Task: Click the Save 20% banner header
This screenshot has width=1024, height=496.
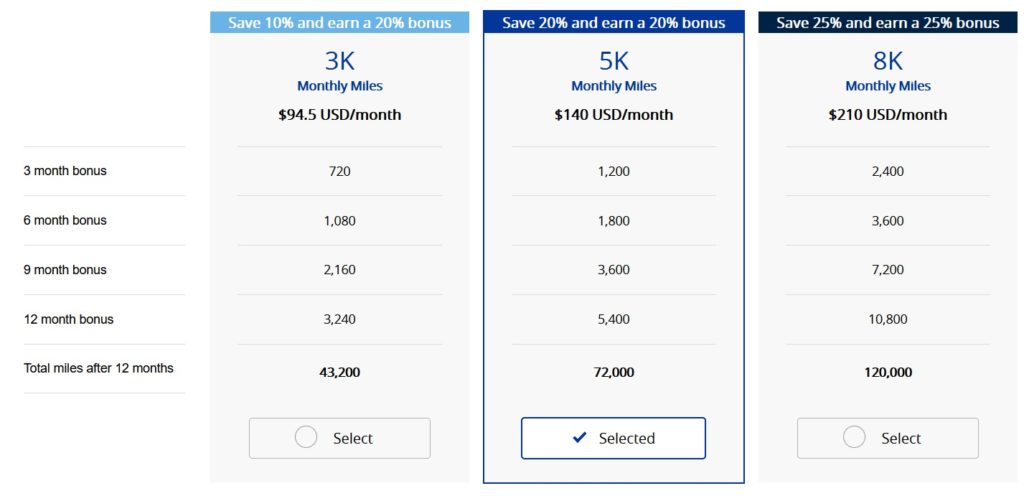Action: [614, 23]
